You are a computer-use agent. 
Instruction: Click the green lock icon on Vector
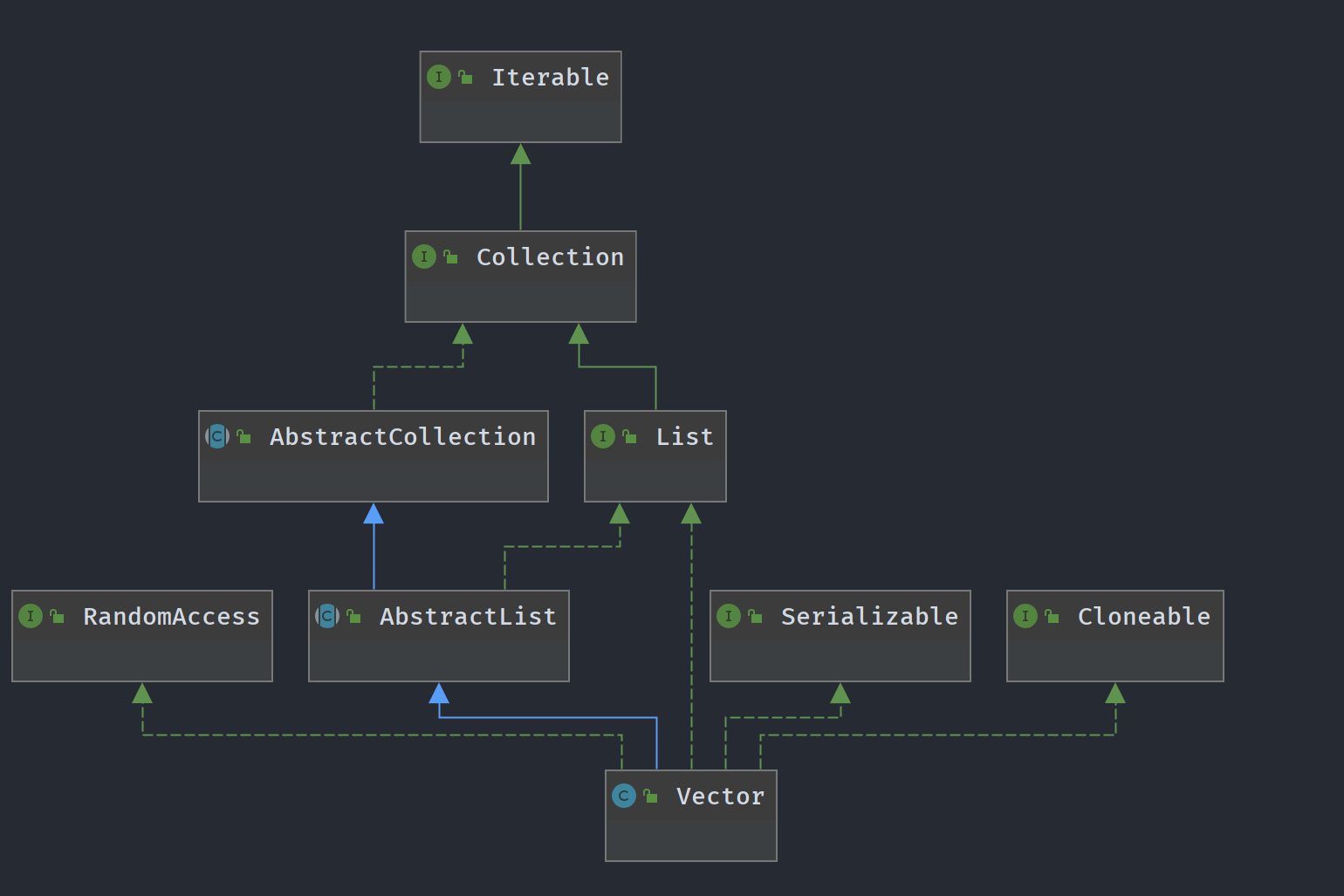click(x=651, y=796)
